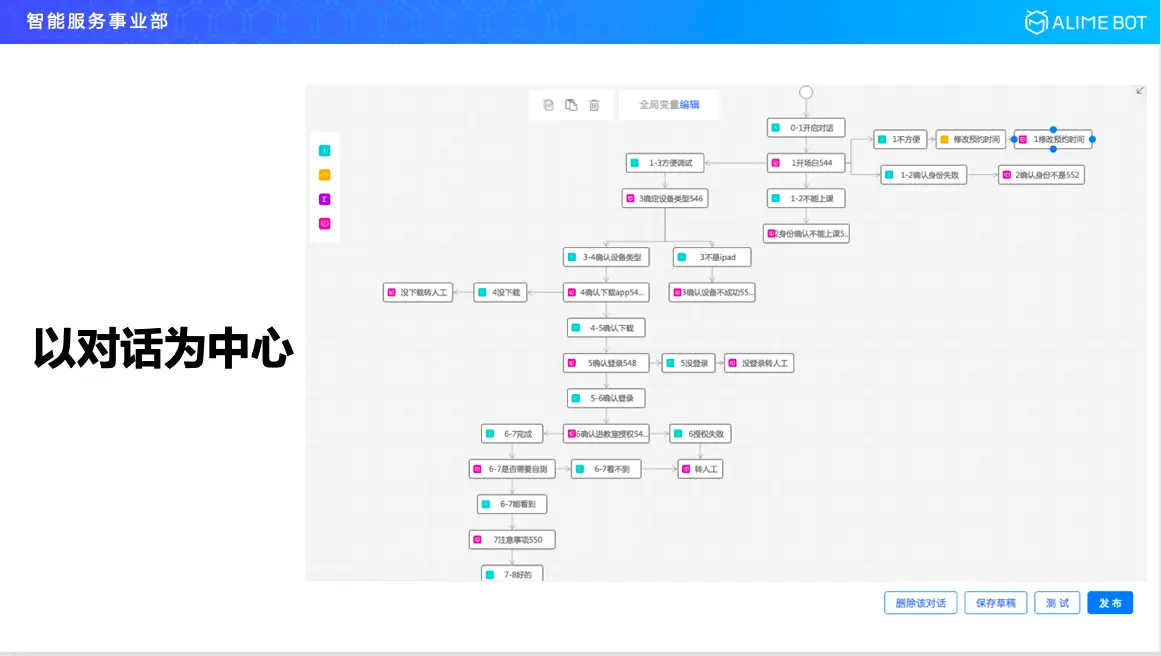
Task: Click the right blue anchor dot of the 1修改预约时间 node
Action: (x=1092, y=139)
